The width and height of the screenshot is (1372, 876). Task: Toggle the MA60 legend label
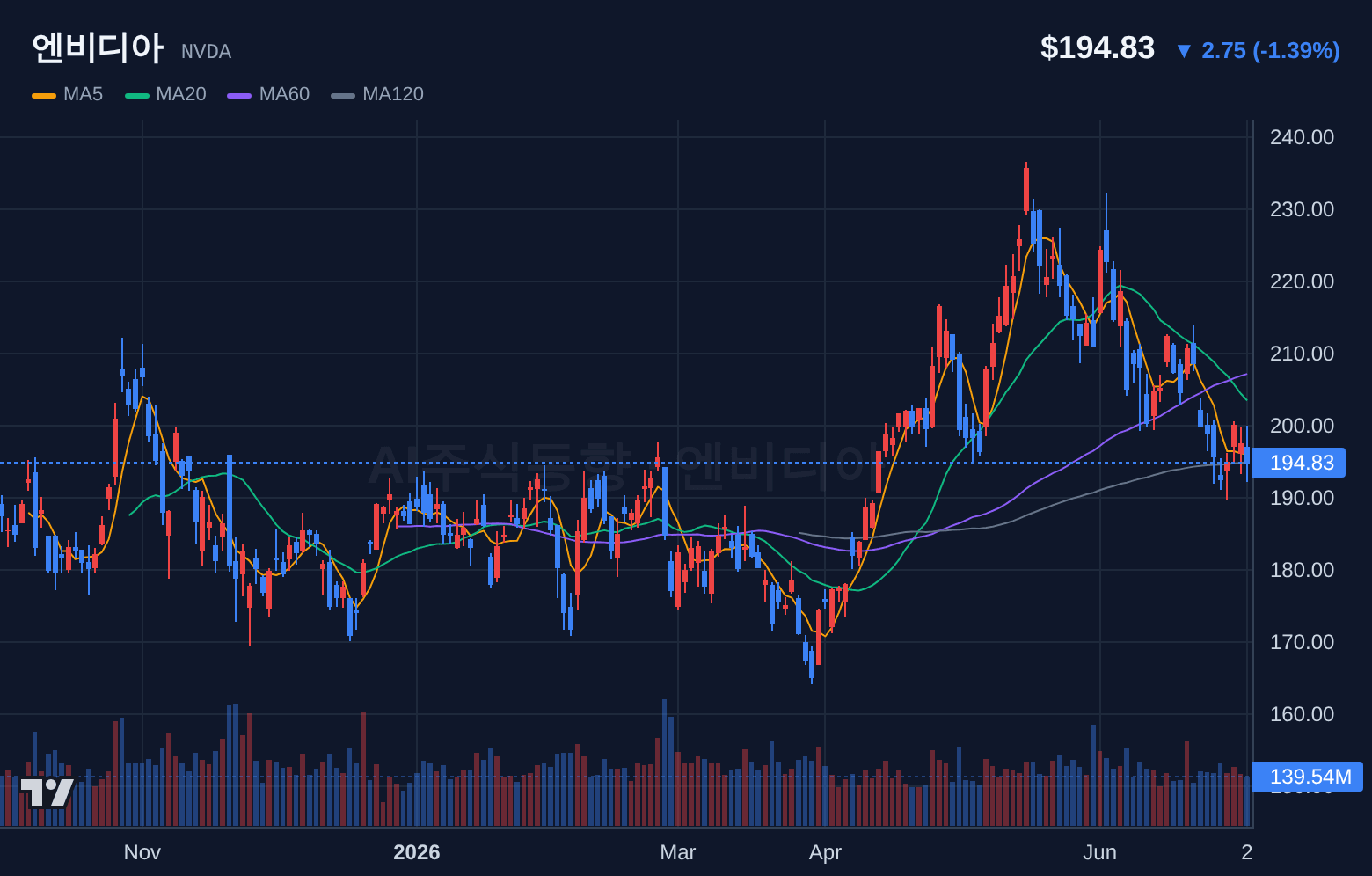pos(284,94)
